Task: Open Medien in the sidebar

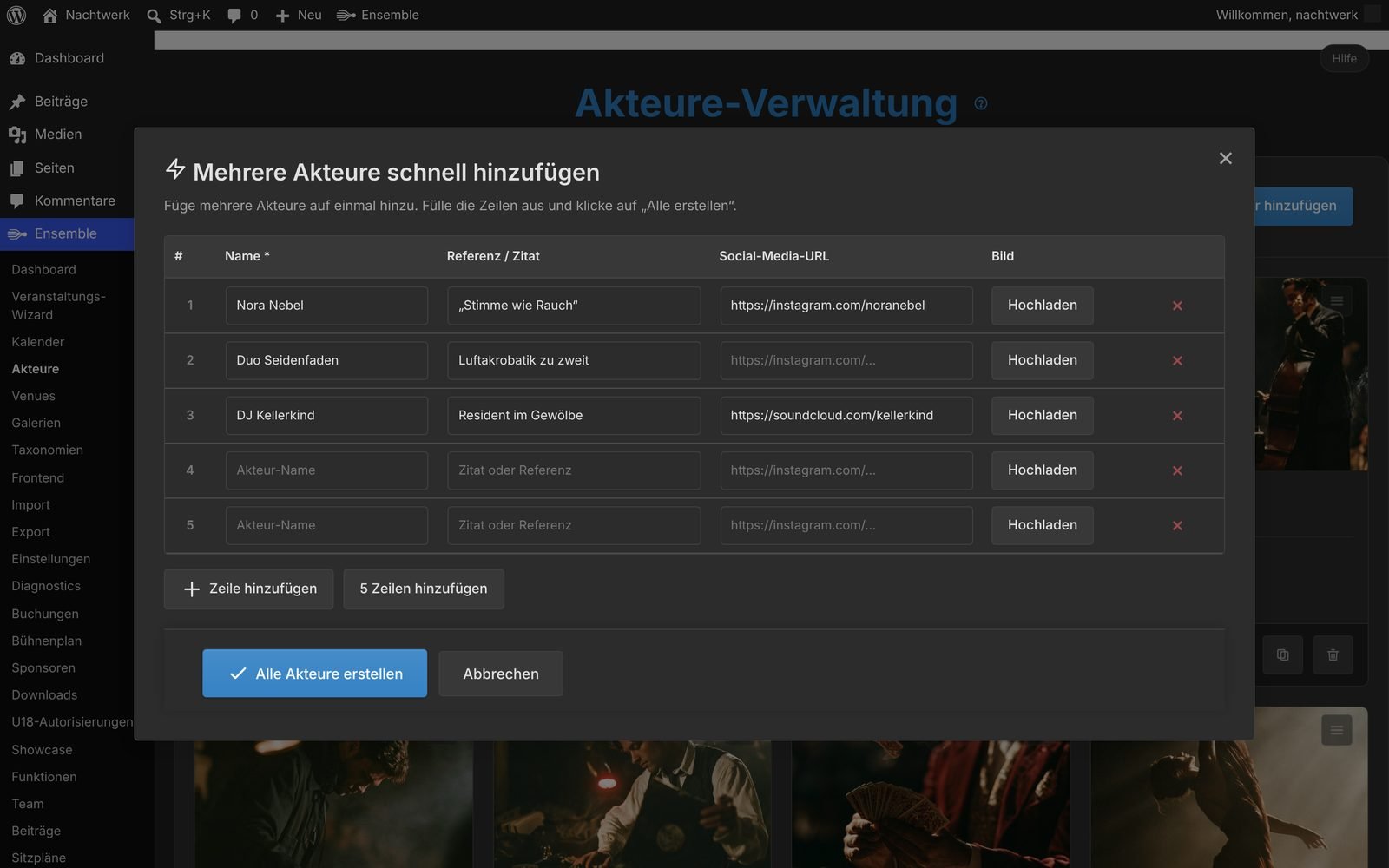Action: click(58, 135)
